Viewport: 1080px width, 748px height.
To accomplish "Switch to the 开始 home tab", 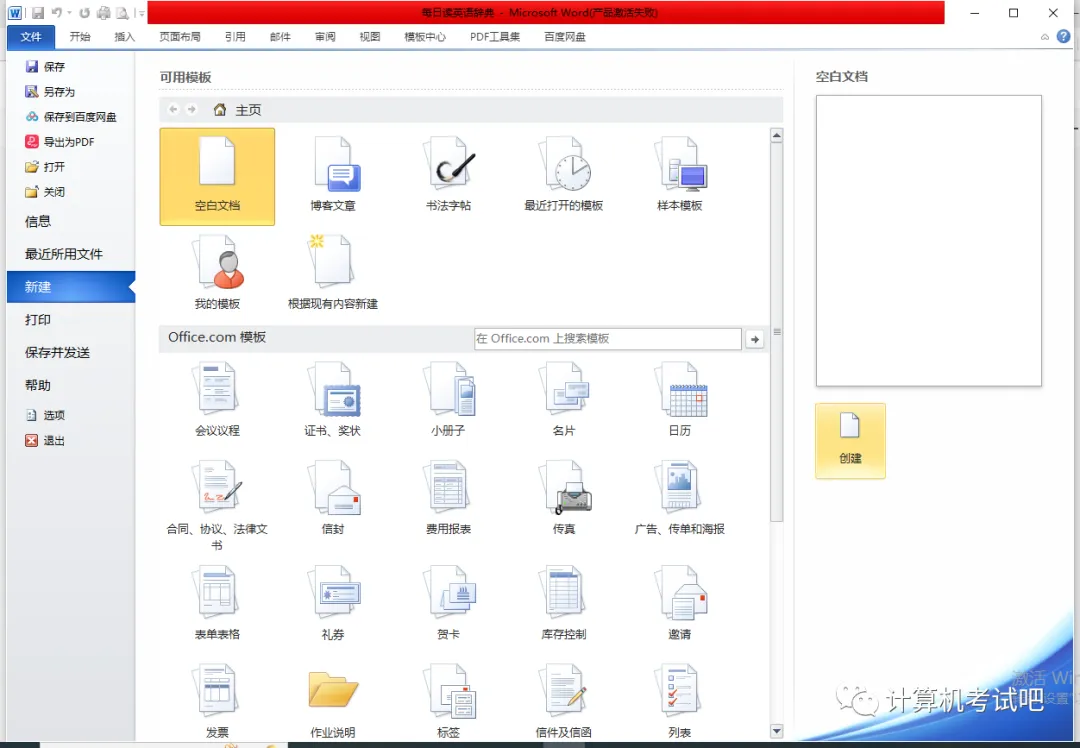I will 80,37.
